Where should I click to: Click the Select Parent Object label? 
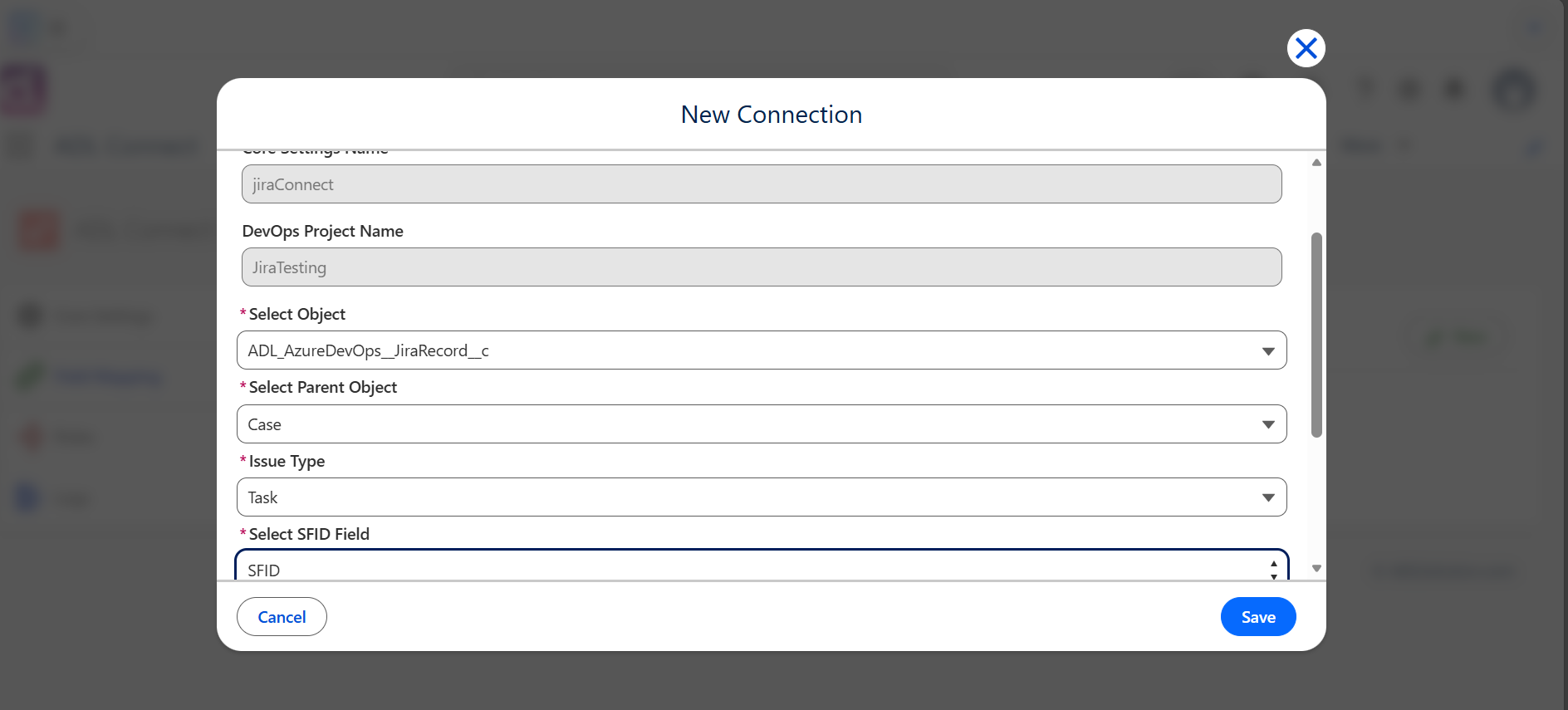(323, 388)
